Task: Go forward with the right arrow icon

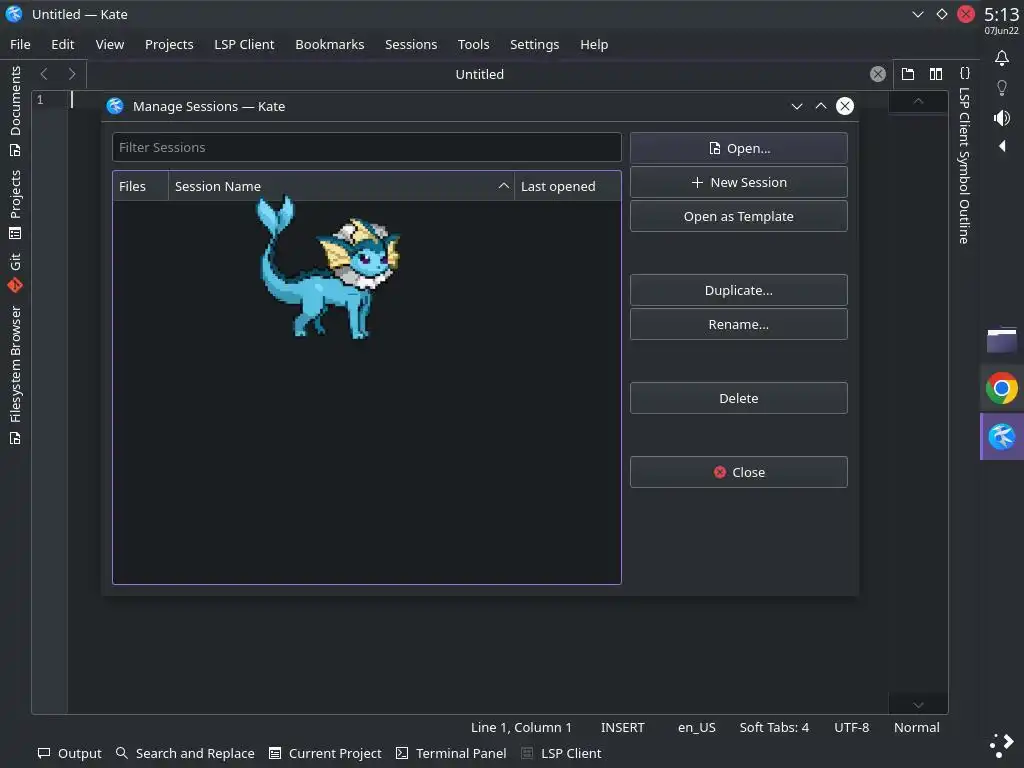Action: point(72,74)
